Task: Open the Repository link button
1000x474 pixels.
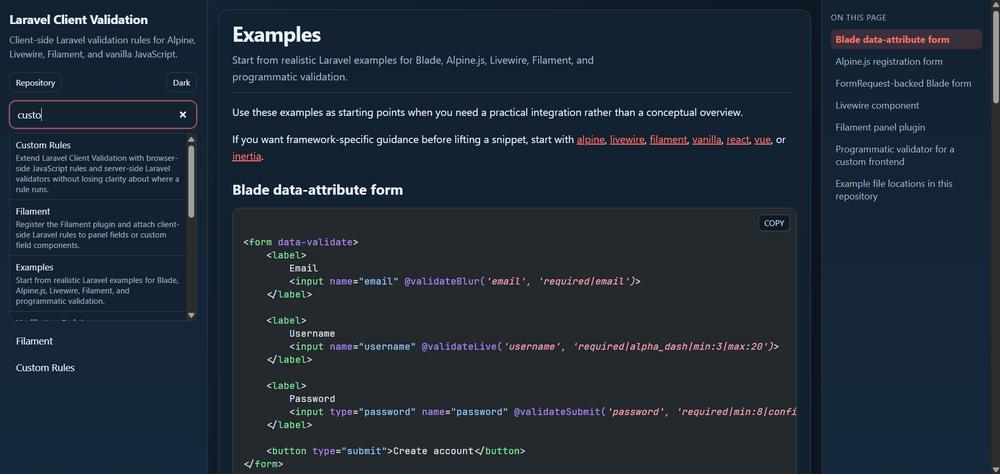Action: (x=36, y=83)
